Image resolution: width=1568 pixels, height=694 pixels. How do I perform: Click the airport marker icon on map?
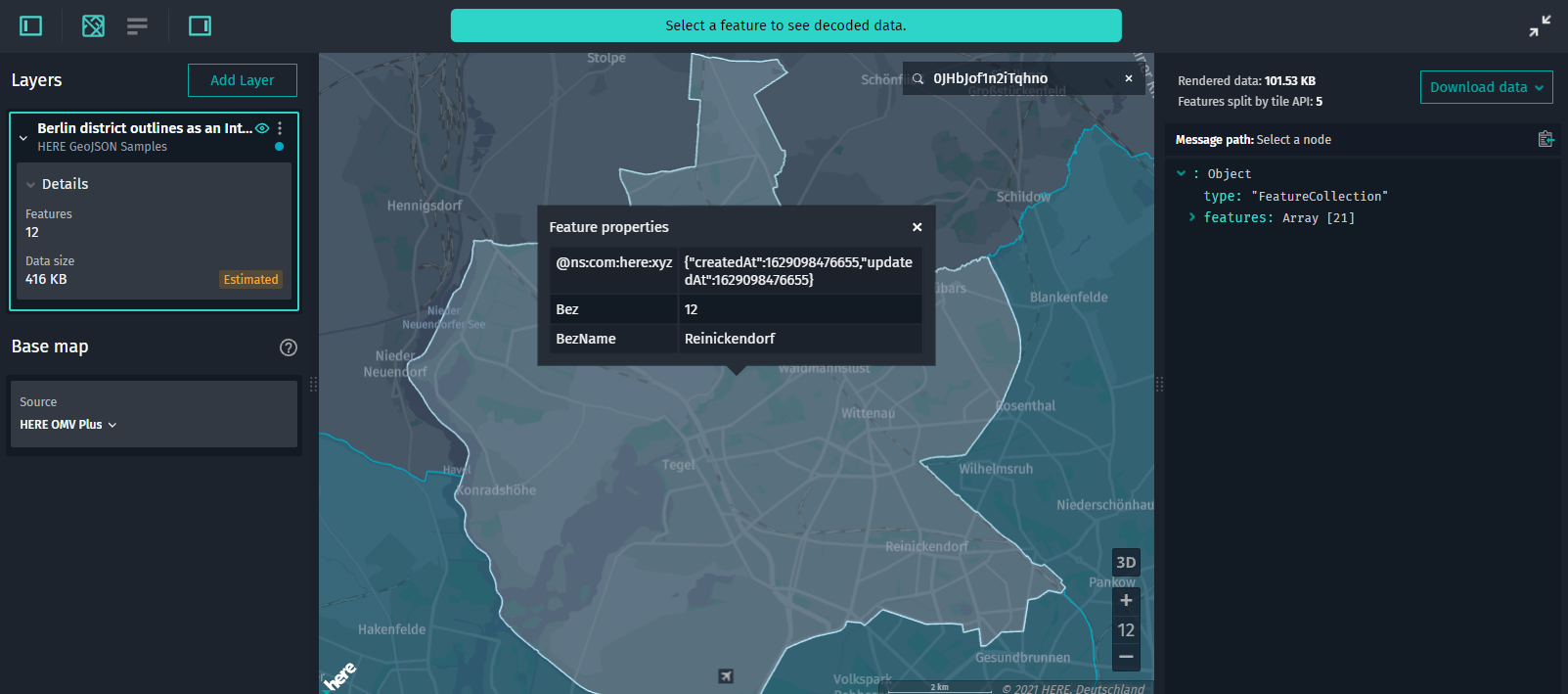[726, 676]
